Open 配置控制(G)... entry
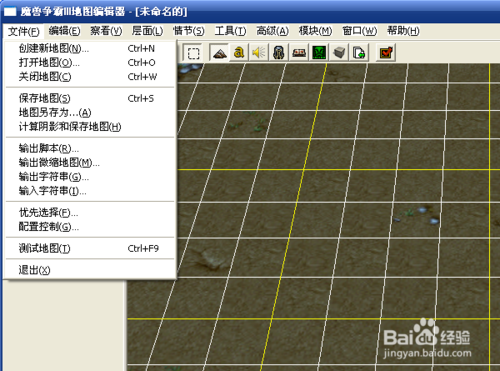 [90, 227]
